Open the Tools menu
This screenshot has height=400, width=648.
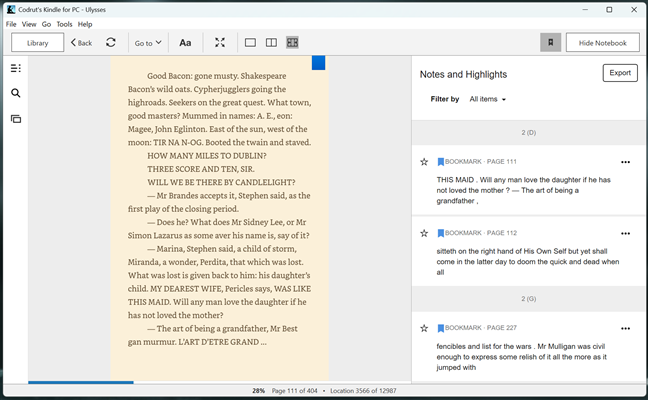pyautogui.click(x=64, y=24)
